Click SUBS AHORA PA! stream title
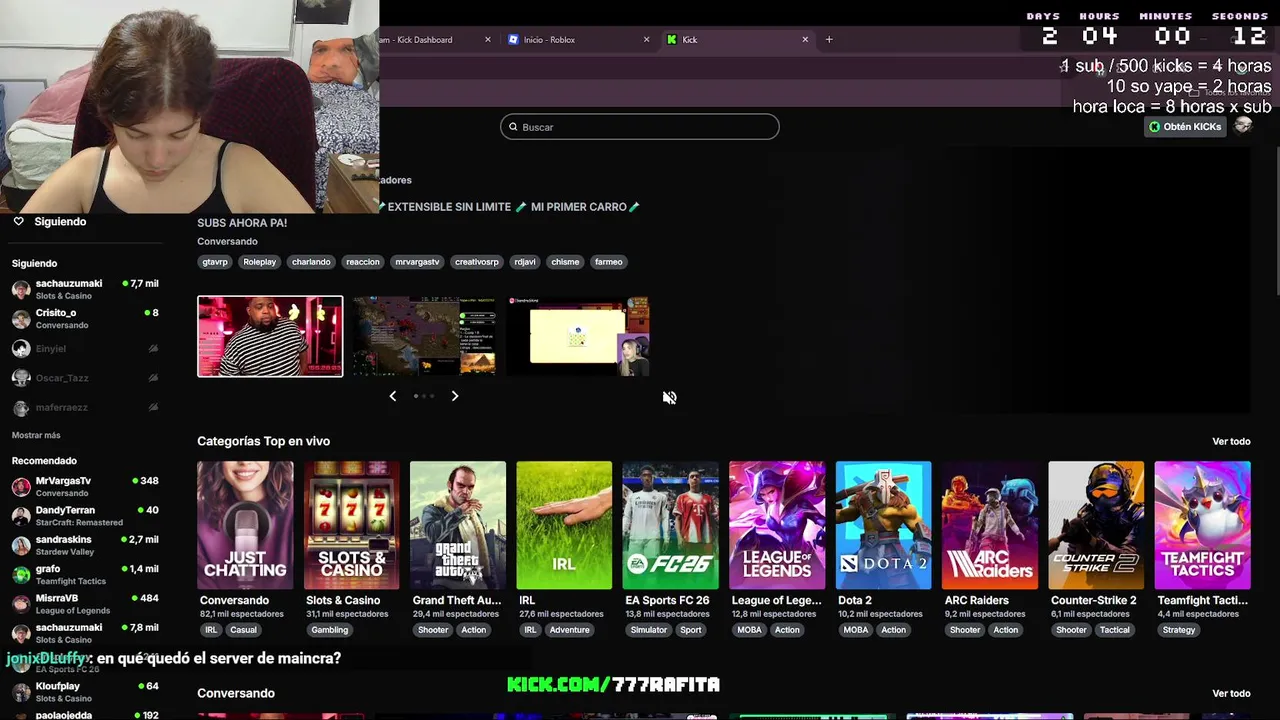The image size is (1280, 720). pyautogui.click(x=242, y=223)
